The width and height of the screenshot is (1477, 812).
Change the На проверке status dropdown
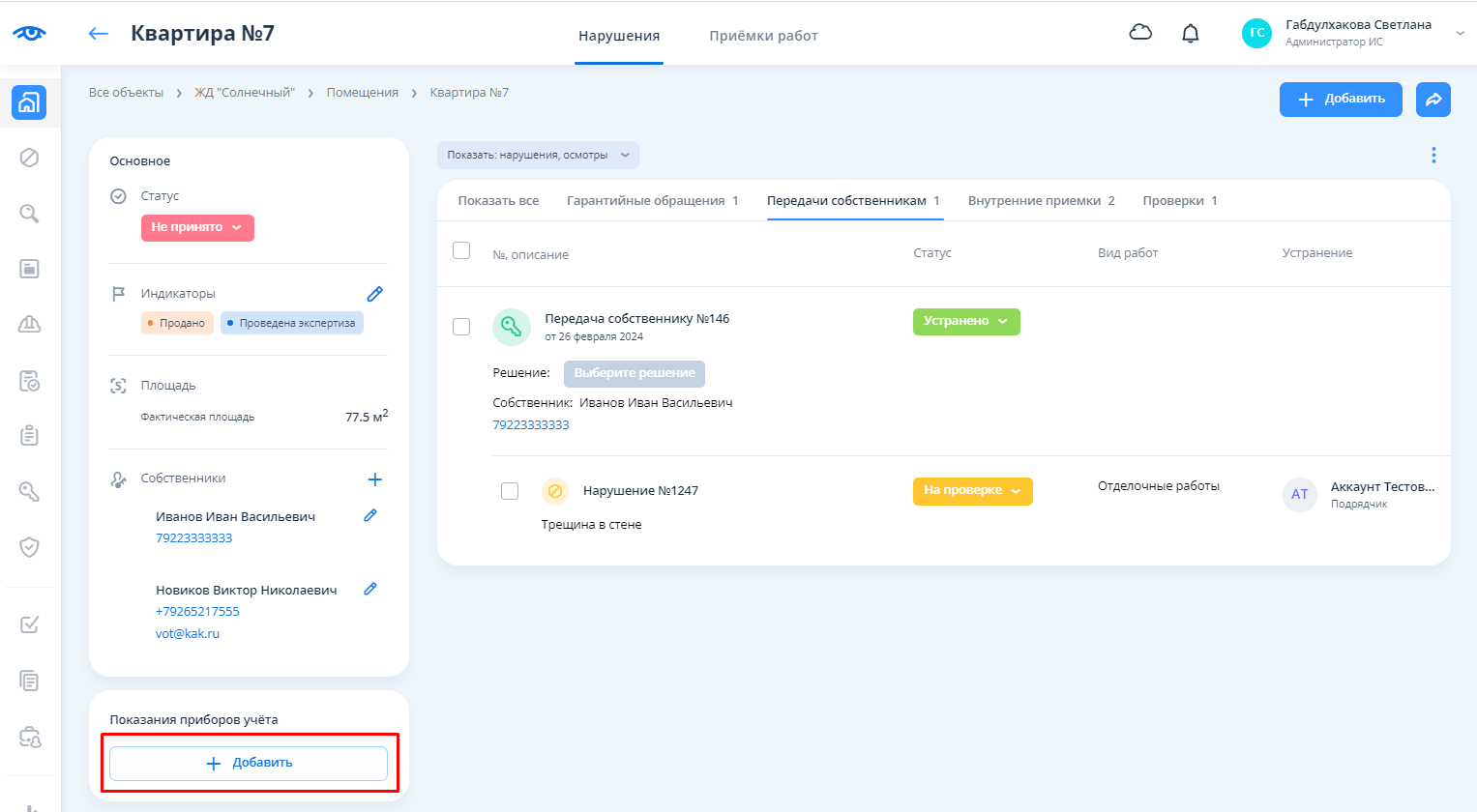point(972,491)
